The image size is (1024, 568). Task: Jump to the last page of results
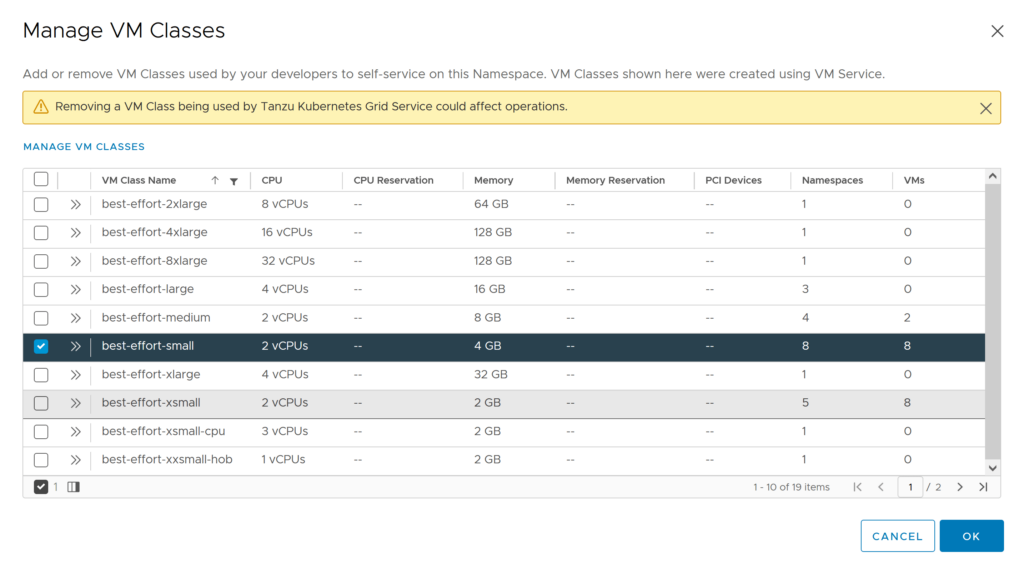tap(983, 487)
